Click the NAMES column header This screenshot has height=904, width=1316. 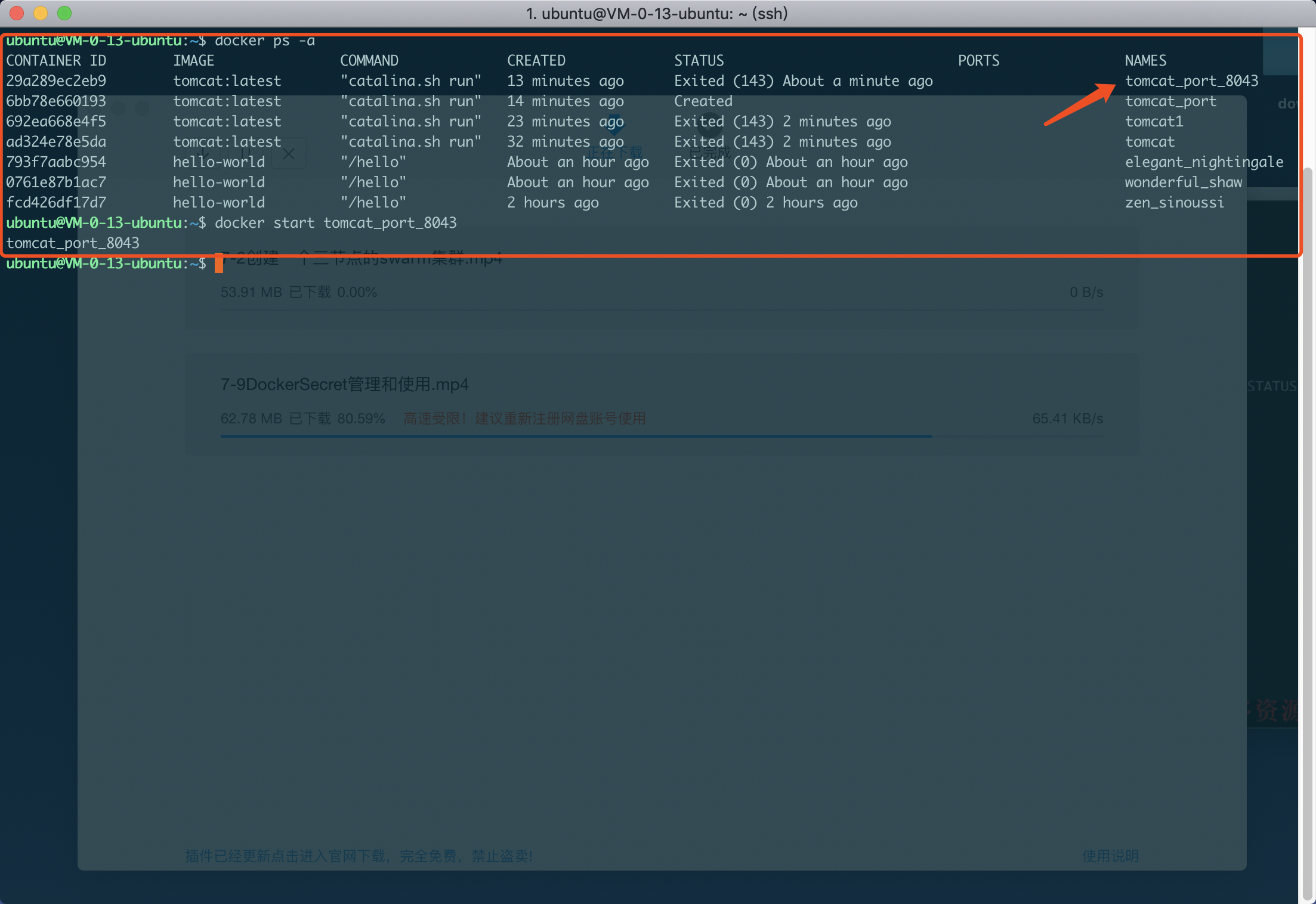pyautogui.click(x=1146, y=61)
